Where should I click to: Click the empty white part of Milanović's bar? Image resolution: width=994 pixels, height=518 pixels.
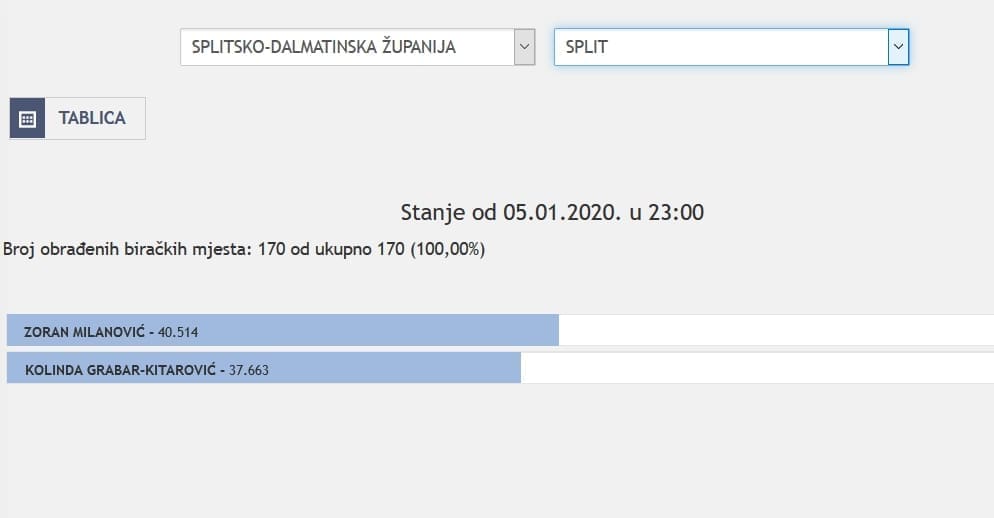pyautogui.click(x=775, y=330)
